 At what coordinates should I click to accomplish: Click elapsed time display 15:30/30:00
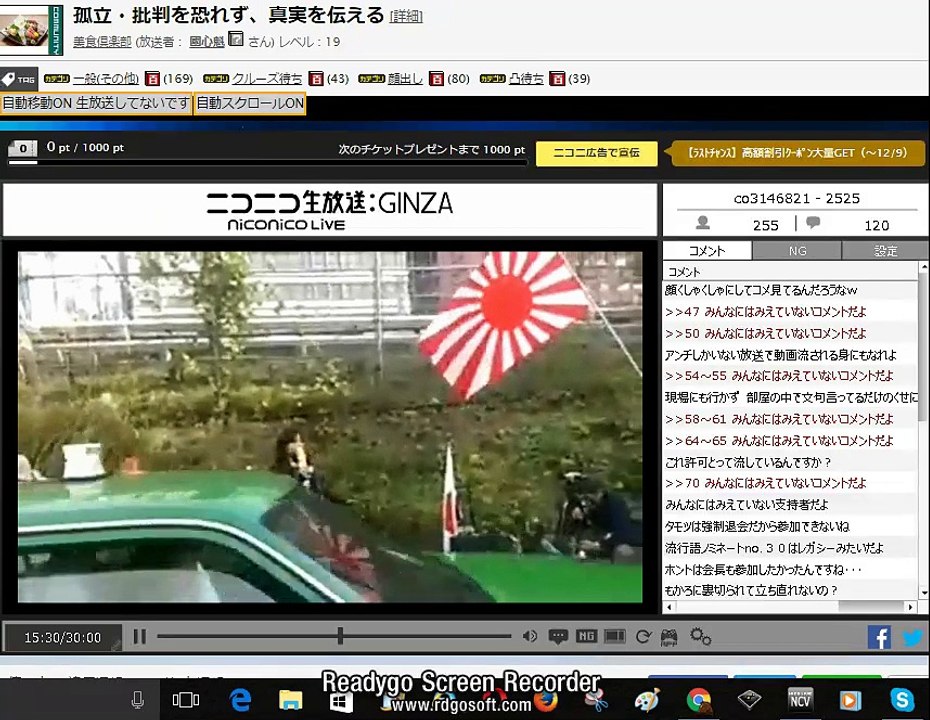(62, 638)
